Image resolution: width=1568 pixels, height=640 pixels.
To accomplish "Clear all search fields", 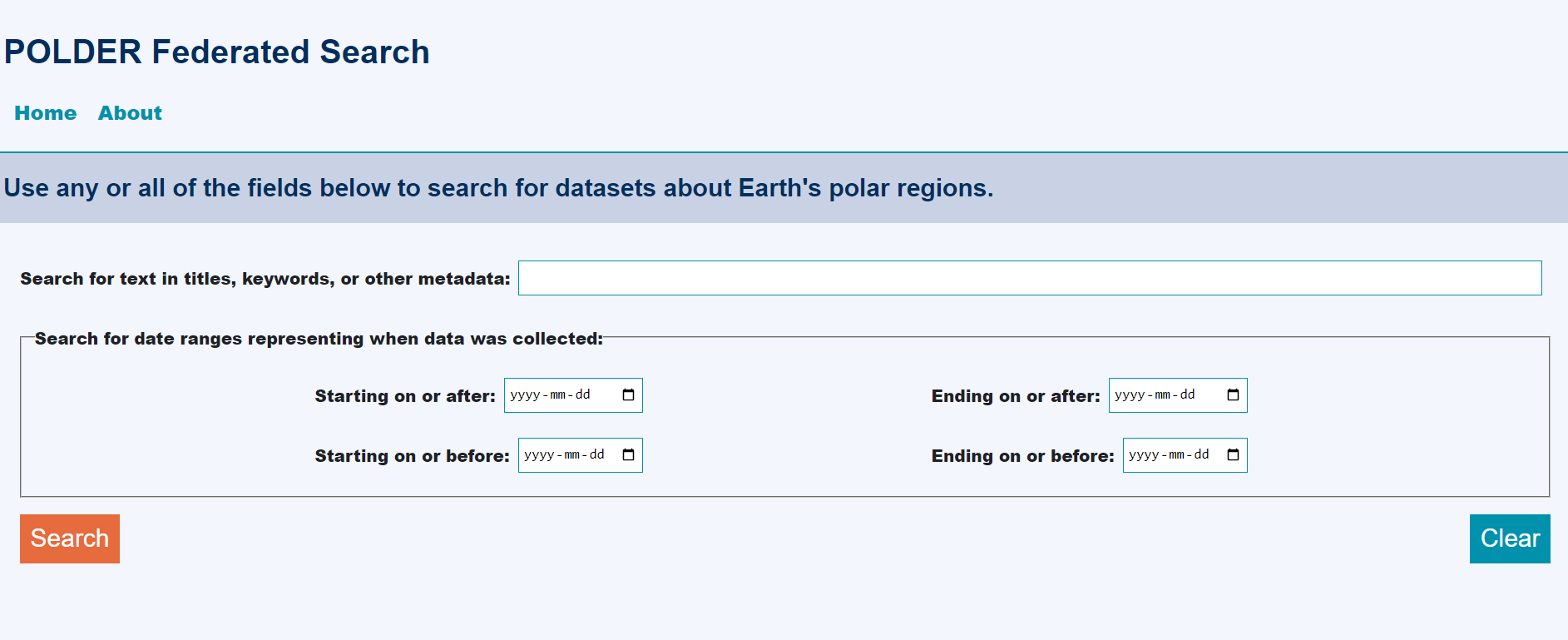I will point(1510,538).
